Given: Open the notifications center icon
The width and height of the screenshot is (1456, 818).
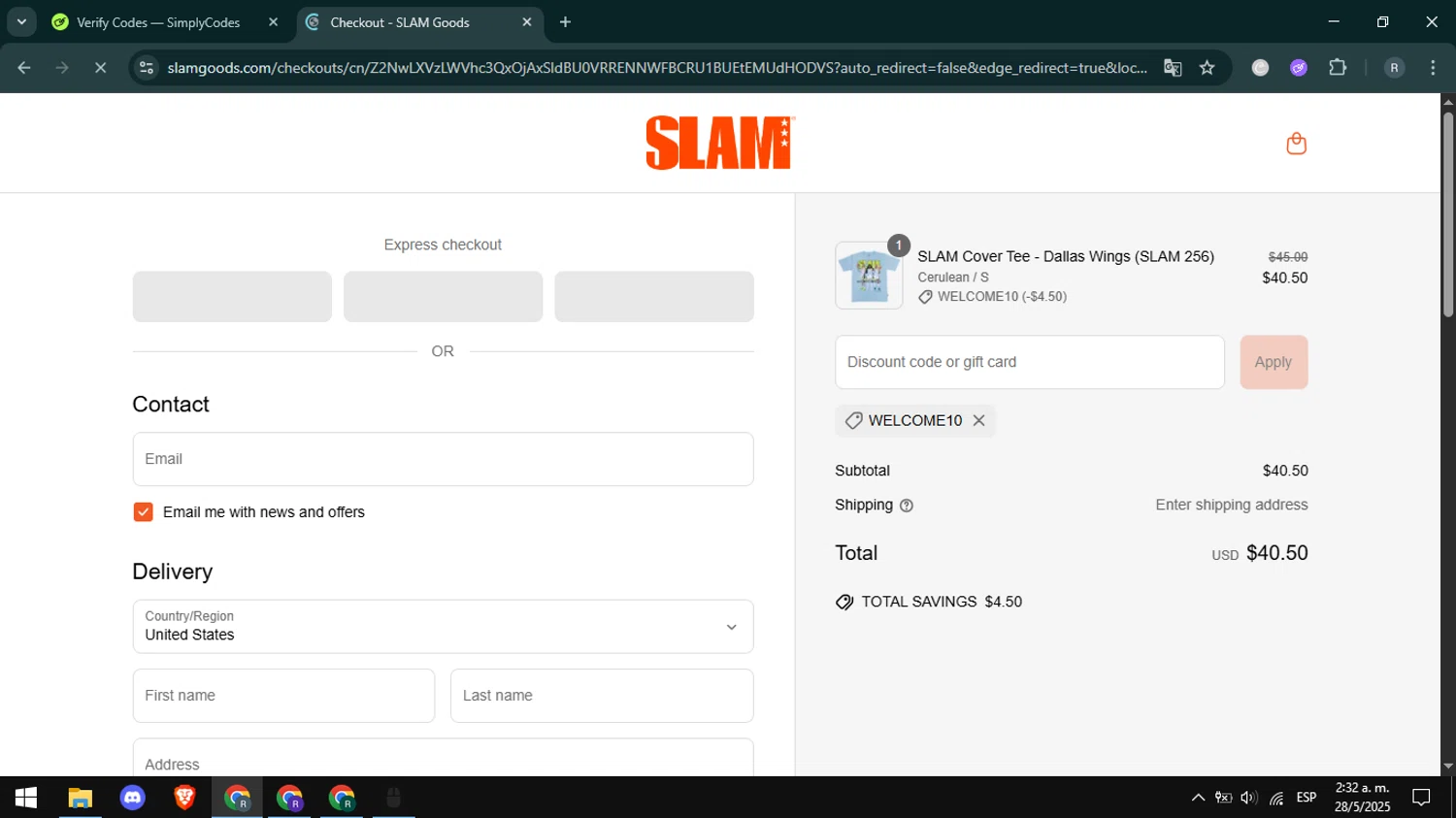Looking at the screenshot, I should click(x=1421, y=798).
